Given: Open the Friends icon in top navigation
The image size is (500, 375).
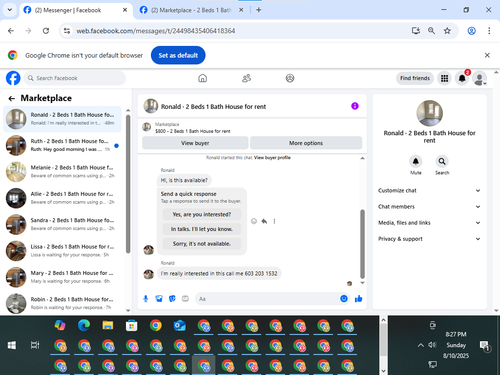Looking at the screenshot, I should point(246,78).
